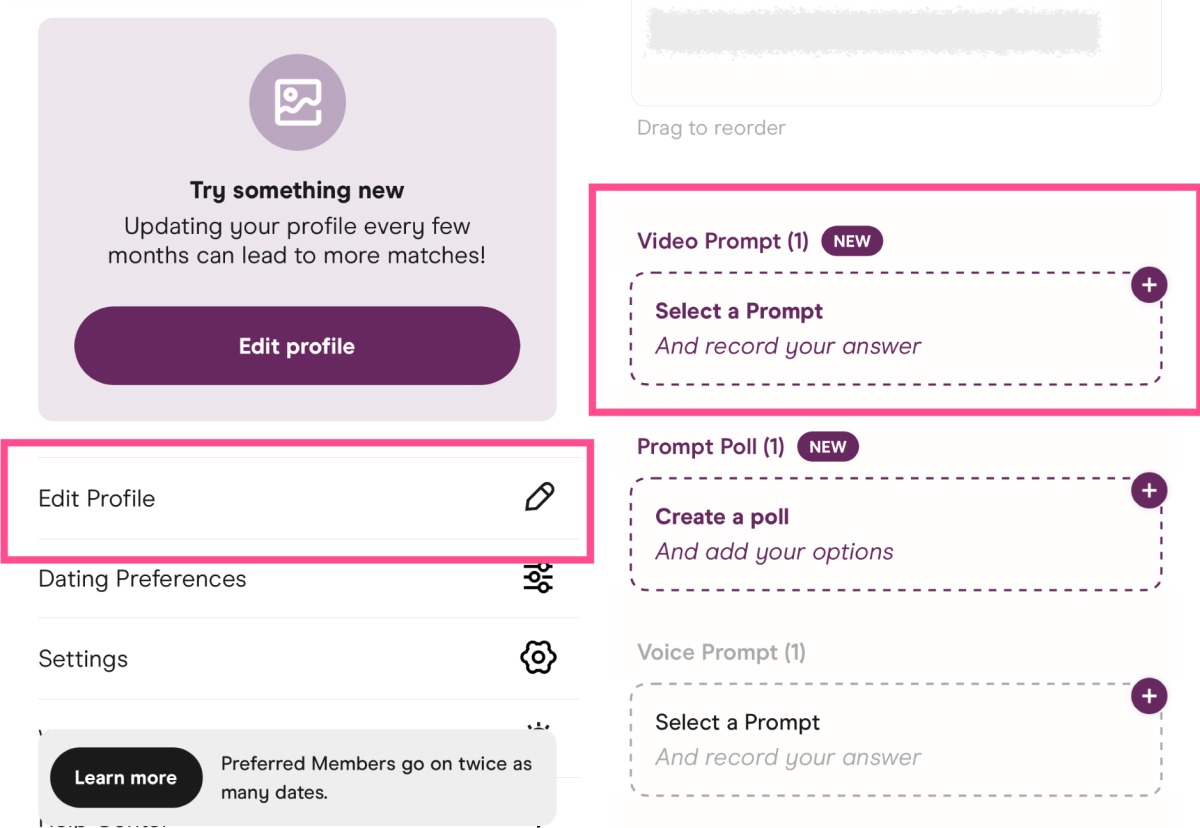The height and width of the screenshot is (828, 1200).
Task: Click the photo icon in the Try something new card
Action: (297, 102)
